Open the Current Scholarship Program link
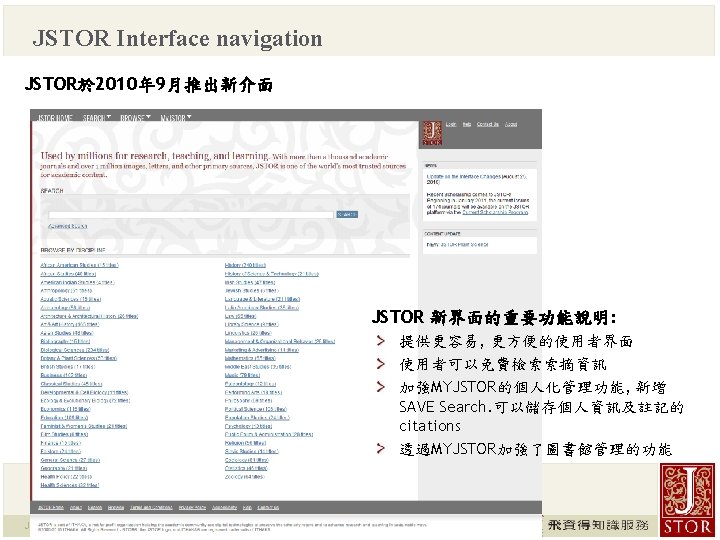 coord(495,213)
